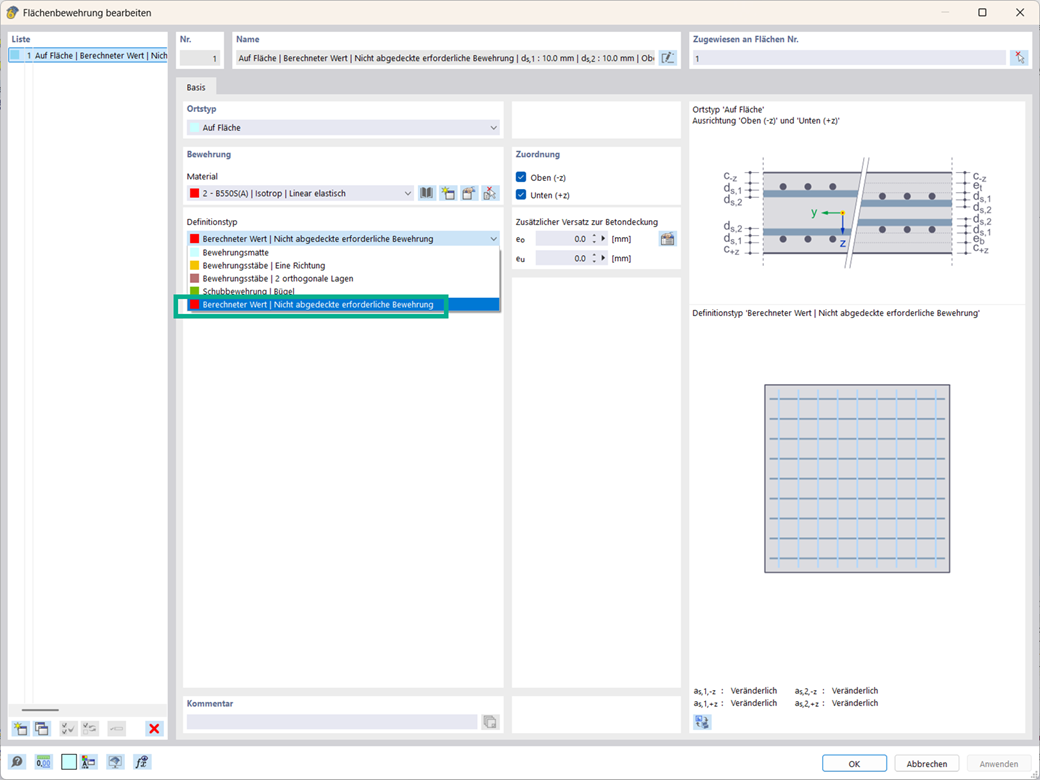Confirm with the OK button
This screenshot has width=1040, height=780.
pos(854,763)
